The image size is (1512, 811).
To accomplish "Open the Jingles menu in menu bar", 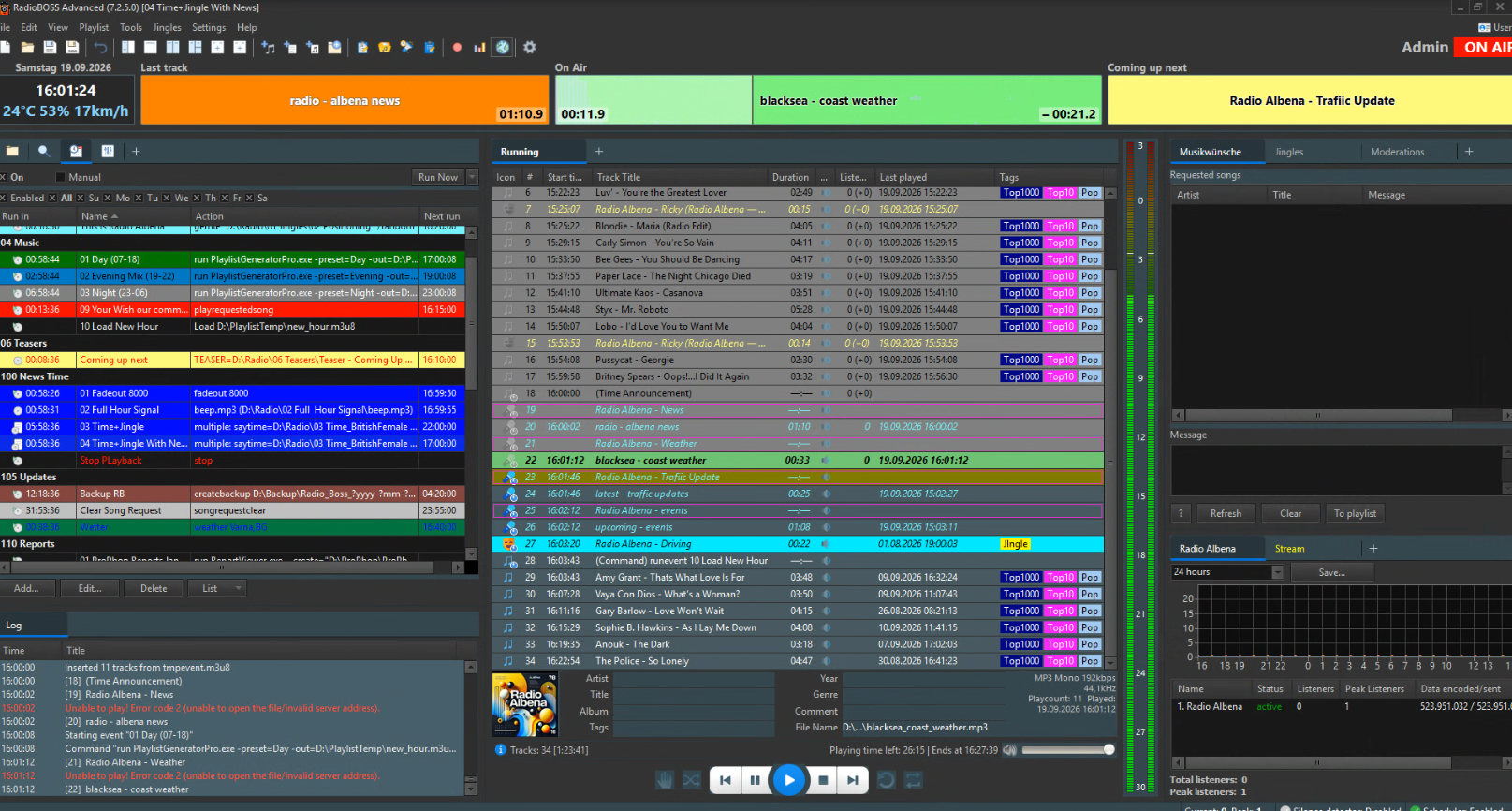I will point(168,28).
